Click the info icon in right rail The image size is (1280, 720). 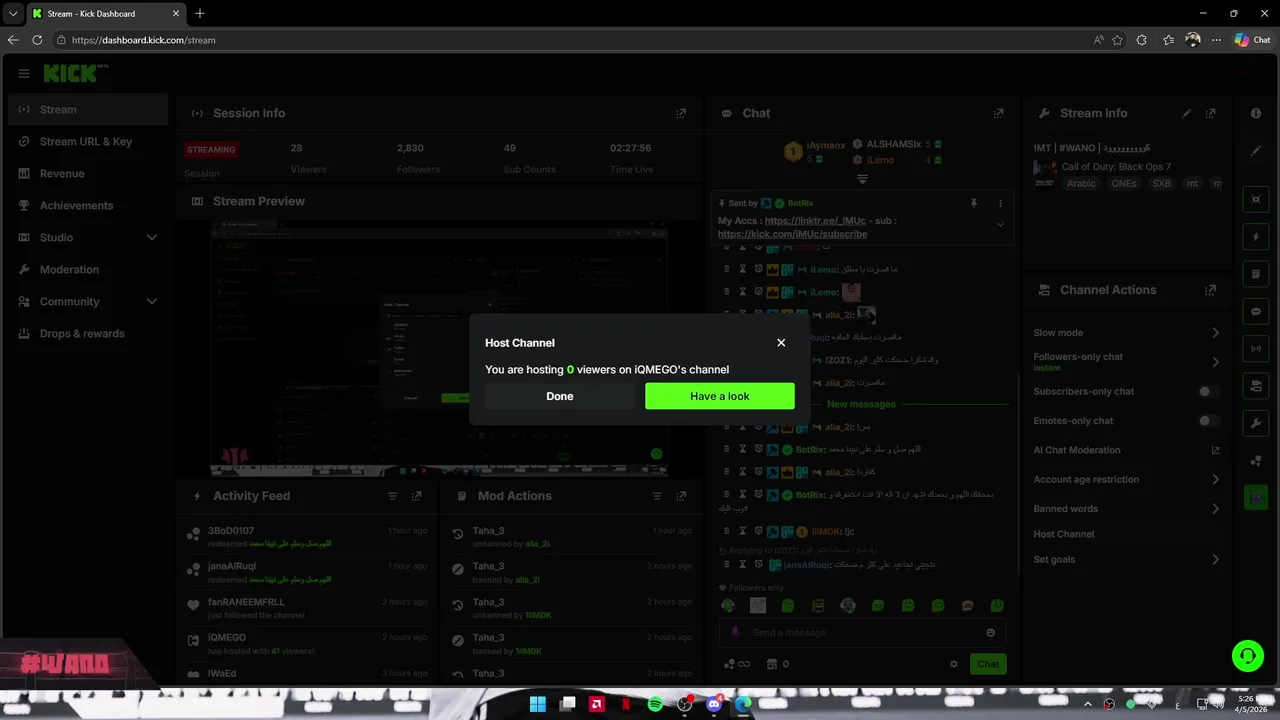click(x=1256, y=114)
